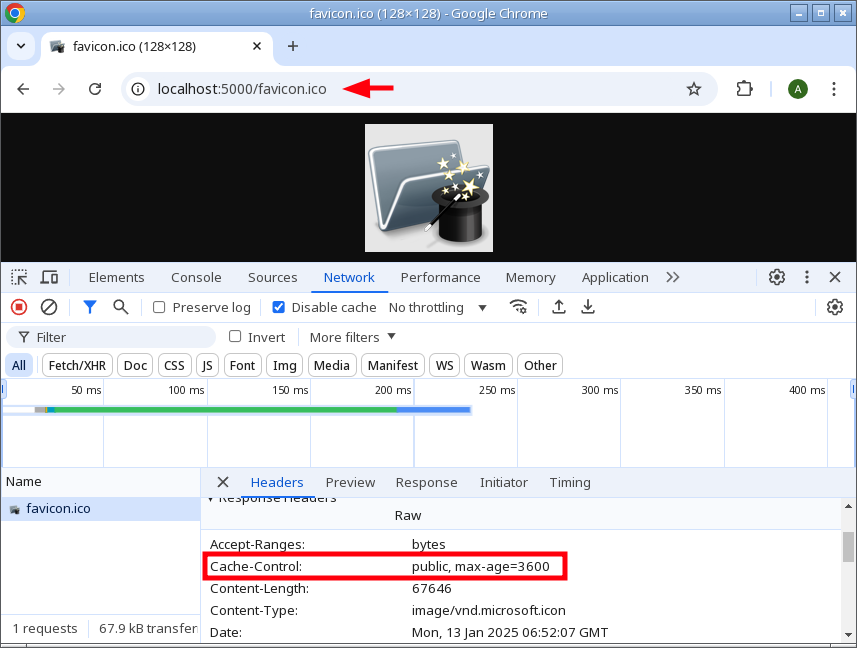
Task: Open Network panel settings gear
Action: click(835, 308)
